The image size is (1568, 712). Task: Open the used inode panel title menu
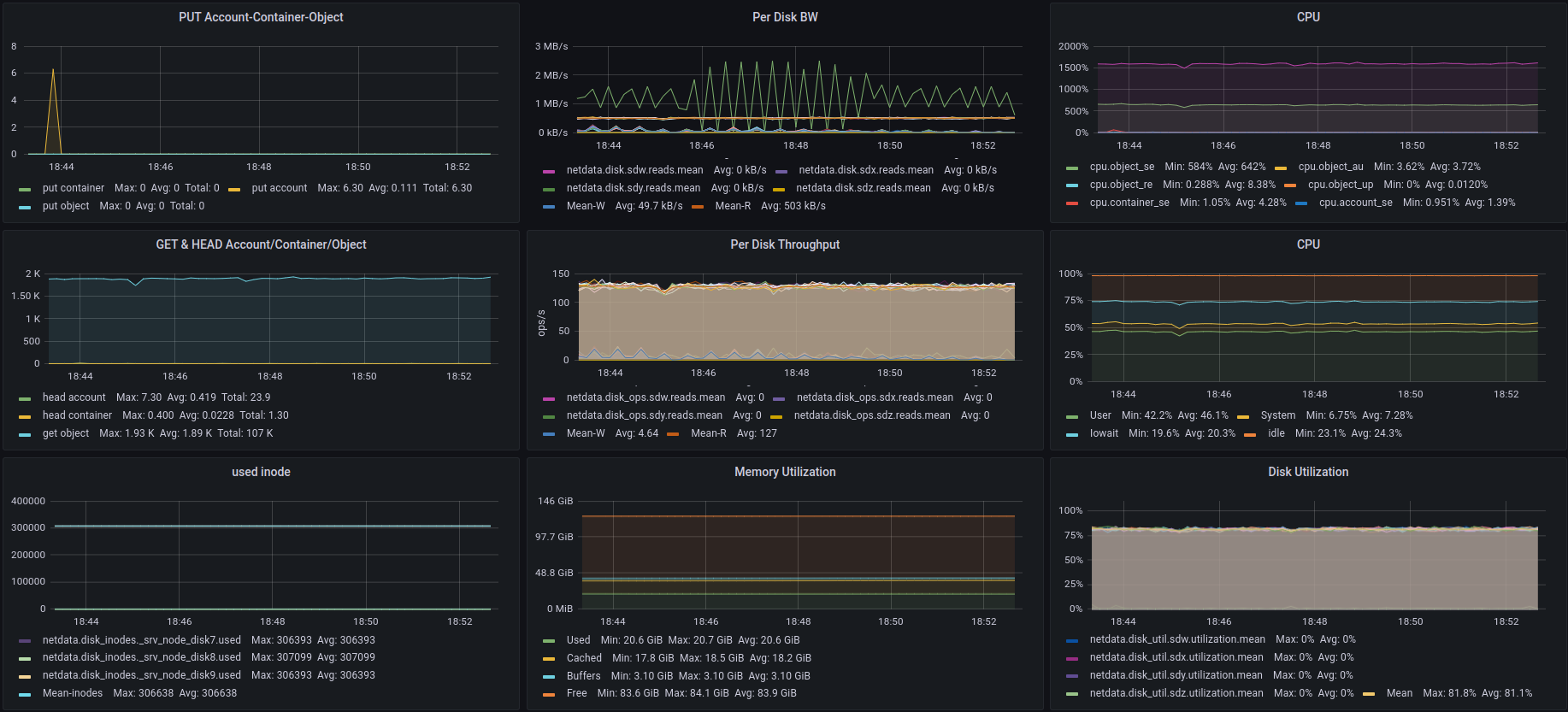(261, 472)
